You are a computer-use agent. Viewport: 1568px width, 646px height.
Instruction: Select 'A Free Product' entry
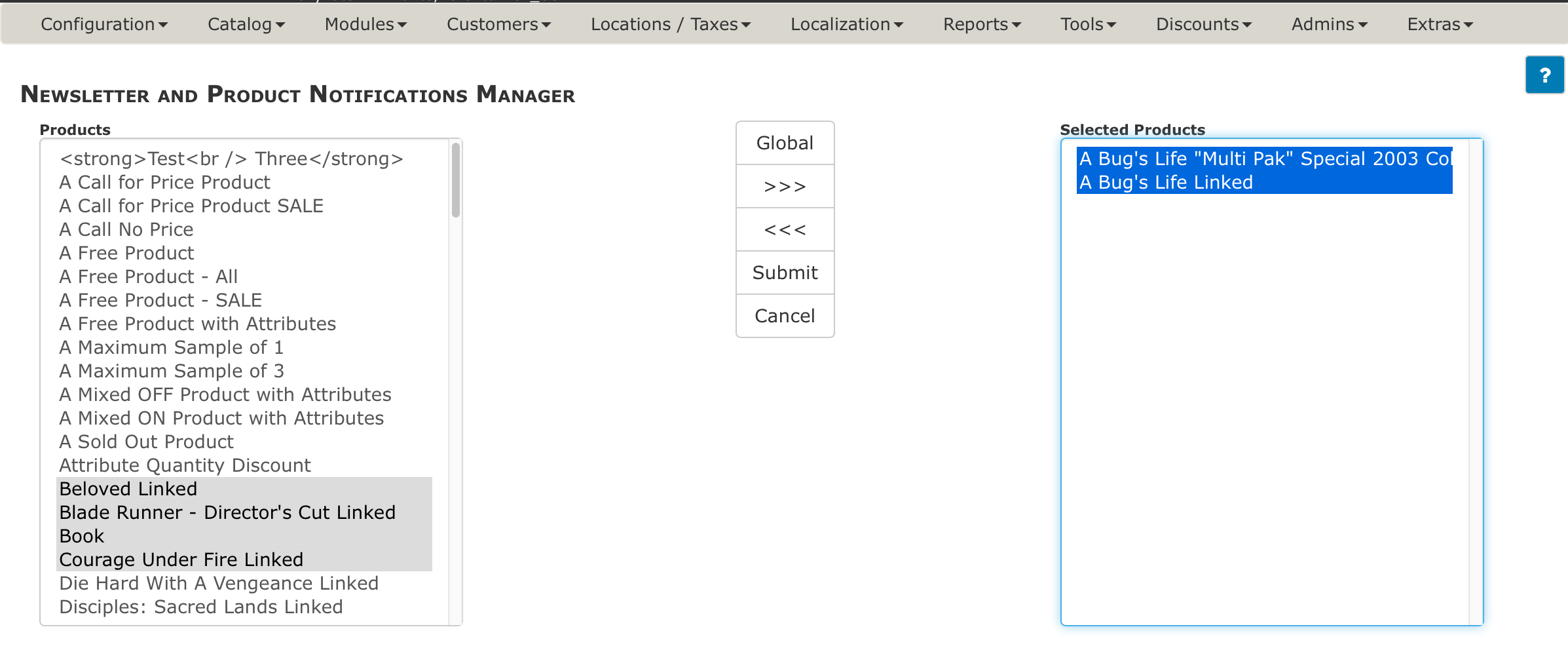(x=245, y=253)
